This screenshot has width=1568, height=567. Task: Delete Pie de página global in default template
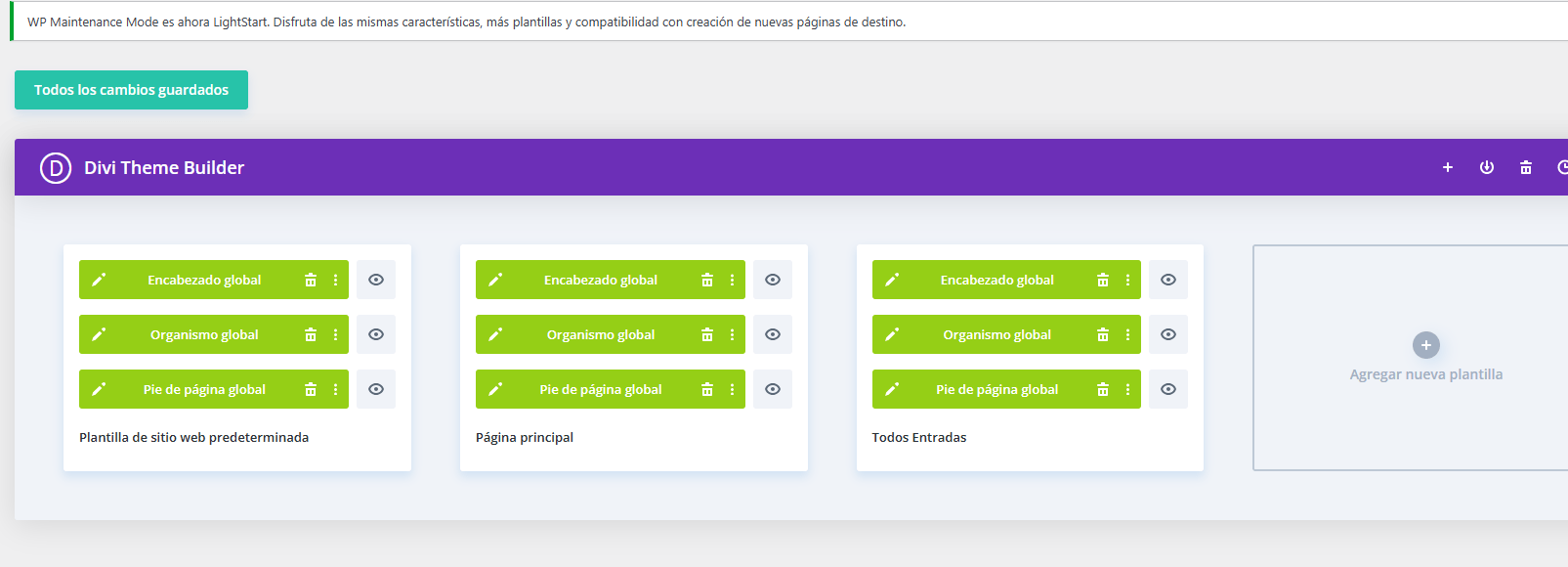click(311, 389)
